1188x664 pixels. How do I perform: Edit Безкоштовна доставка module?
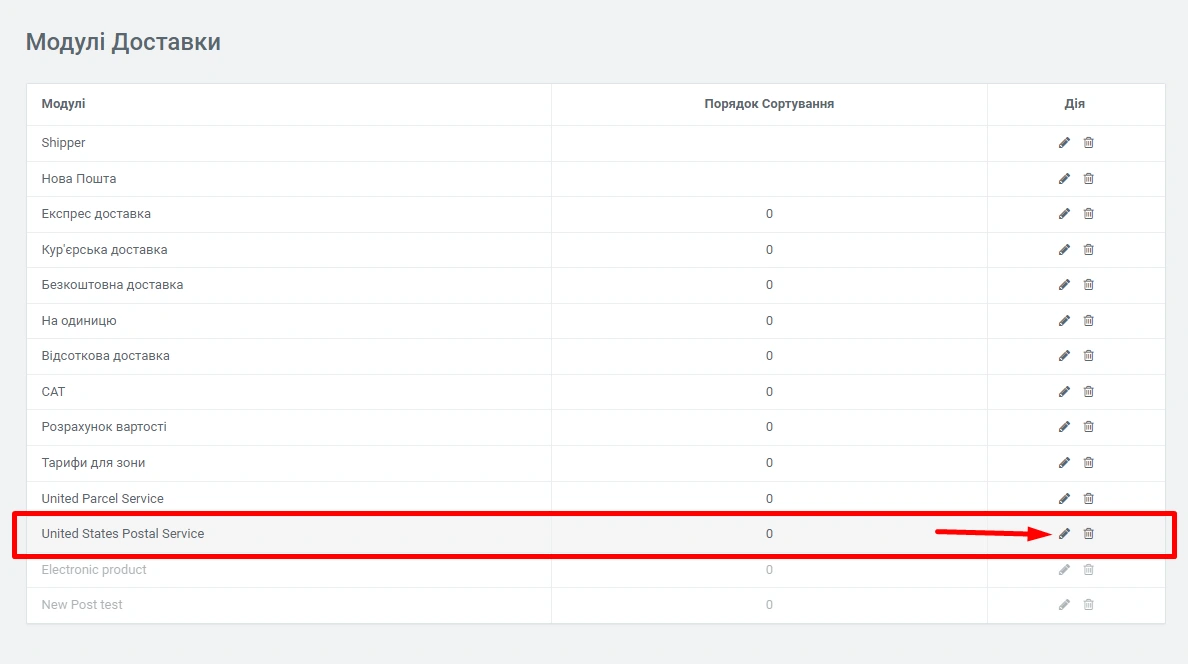tap(1064, 285)
